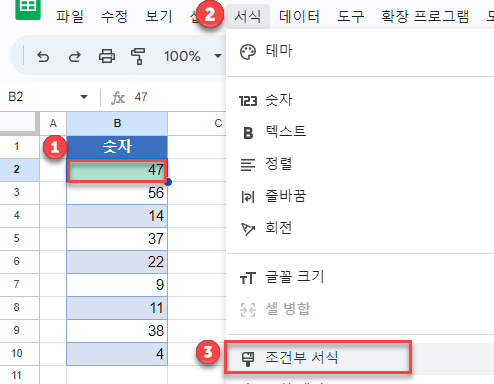Select cell containing 11

tap(117, 308)
